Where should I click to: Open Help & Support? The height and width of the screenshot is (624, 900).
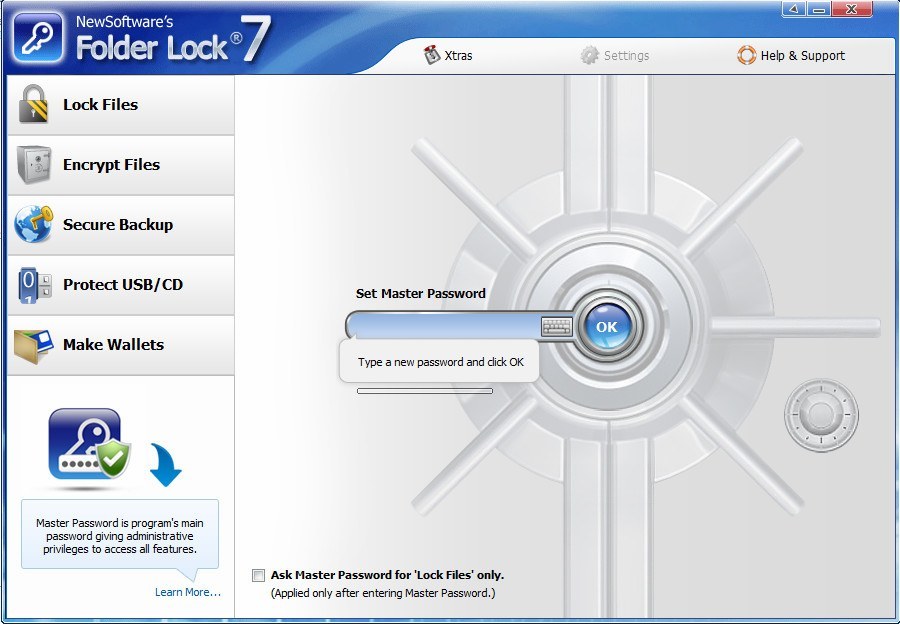coord(792,56)
